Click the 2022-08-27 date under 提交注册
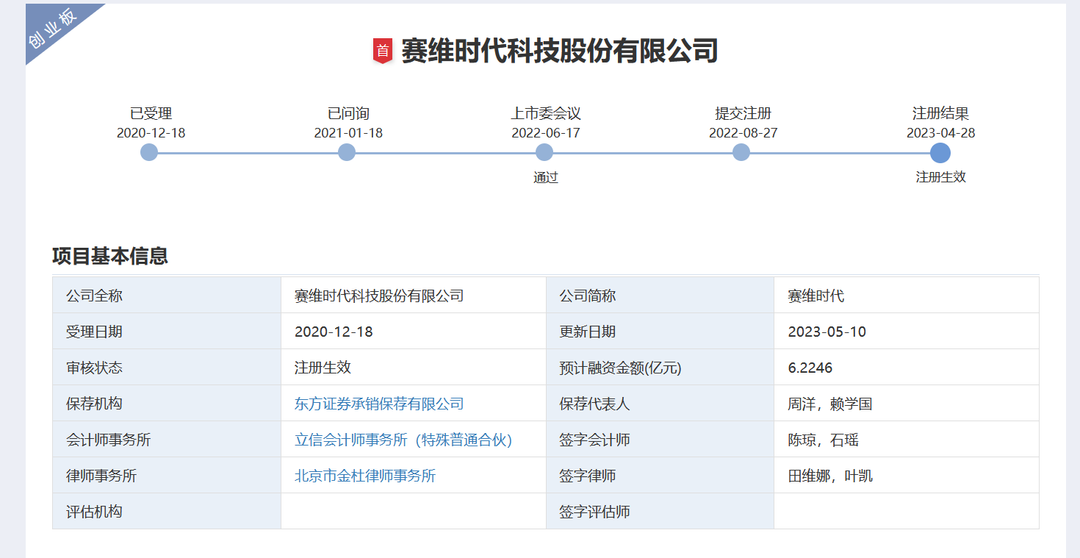 (743, 133)
